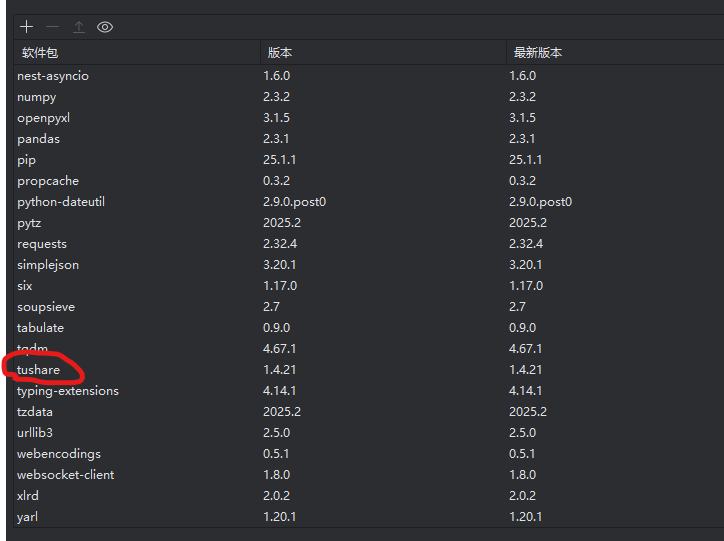
Task: Select the tushare package
Action: pyautogui.click(x=38, y=370)
